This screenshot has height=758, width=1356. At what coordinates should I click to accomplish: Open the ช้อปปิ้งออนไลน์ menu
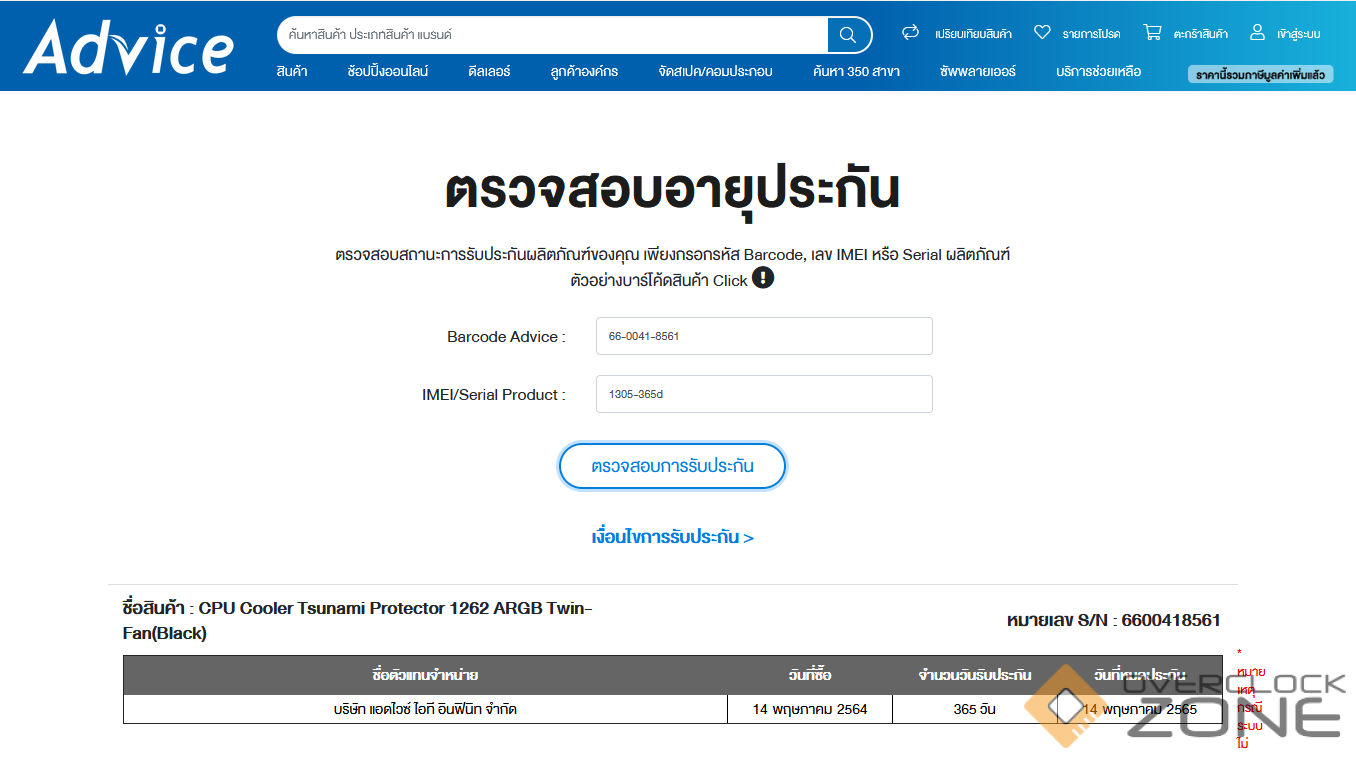[x=388, y=71]
